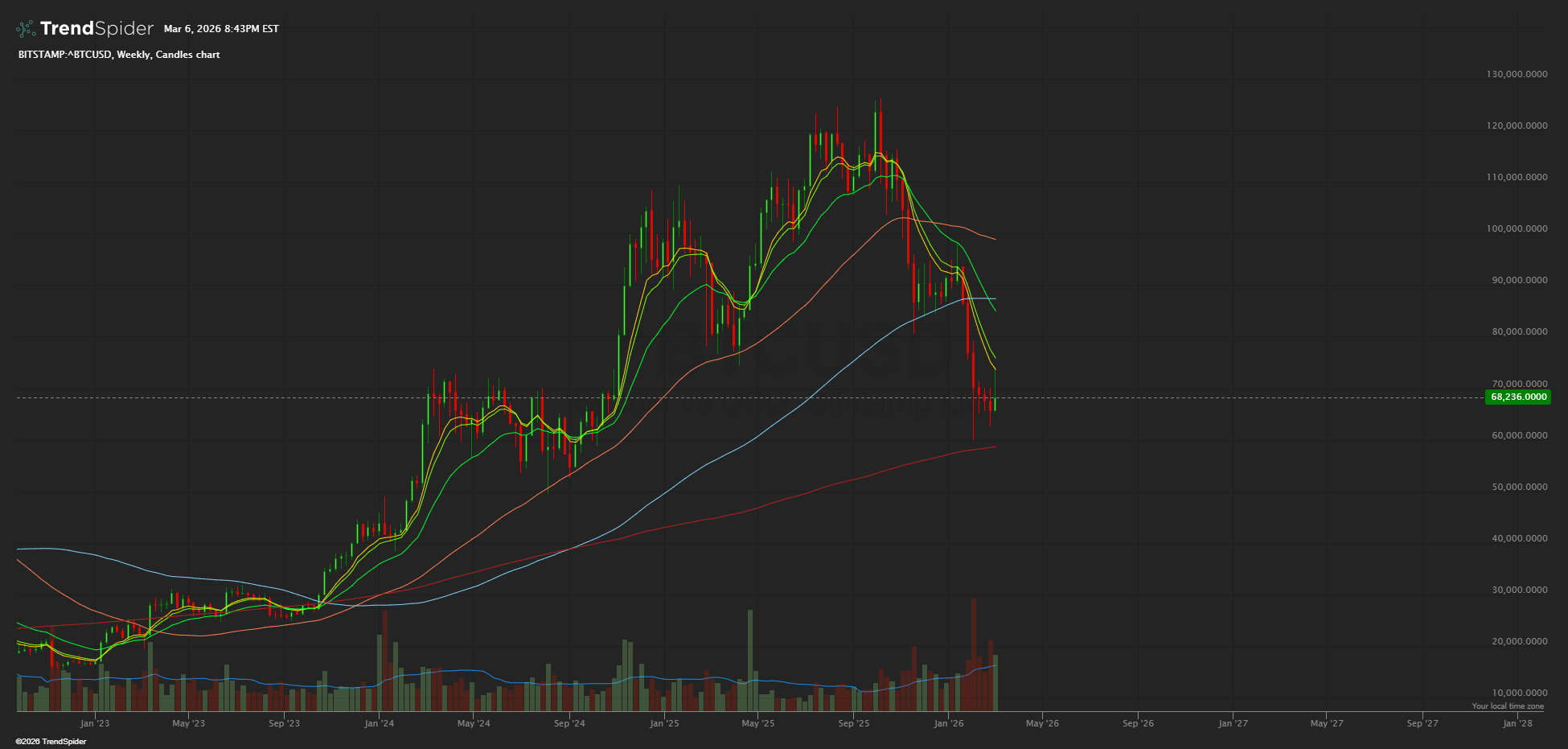The image size is (1568, 749).
Task: Click the Sep '26 date label
Action: pos(1138,723)
